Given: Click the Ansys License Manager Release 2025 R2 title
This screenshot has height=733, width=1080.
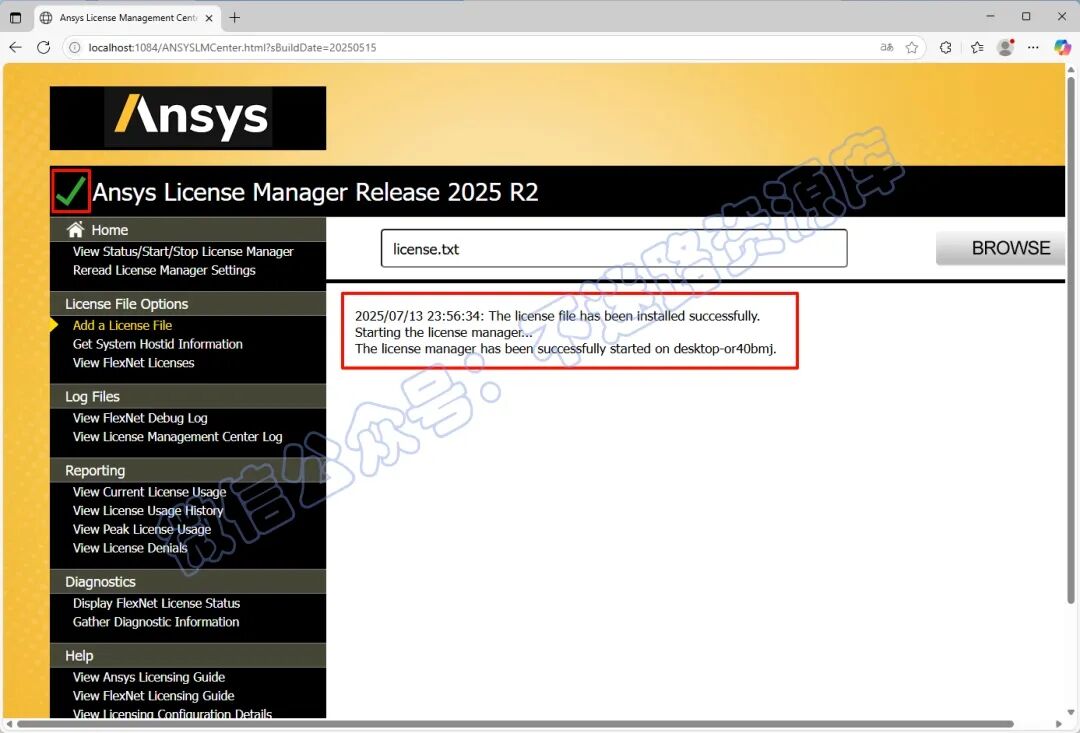Looking at the screenshot, I should (315, 192).
